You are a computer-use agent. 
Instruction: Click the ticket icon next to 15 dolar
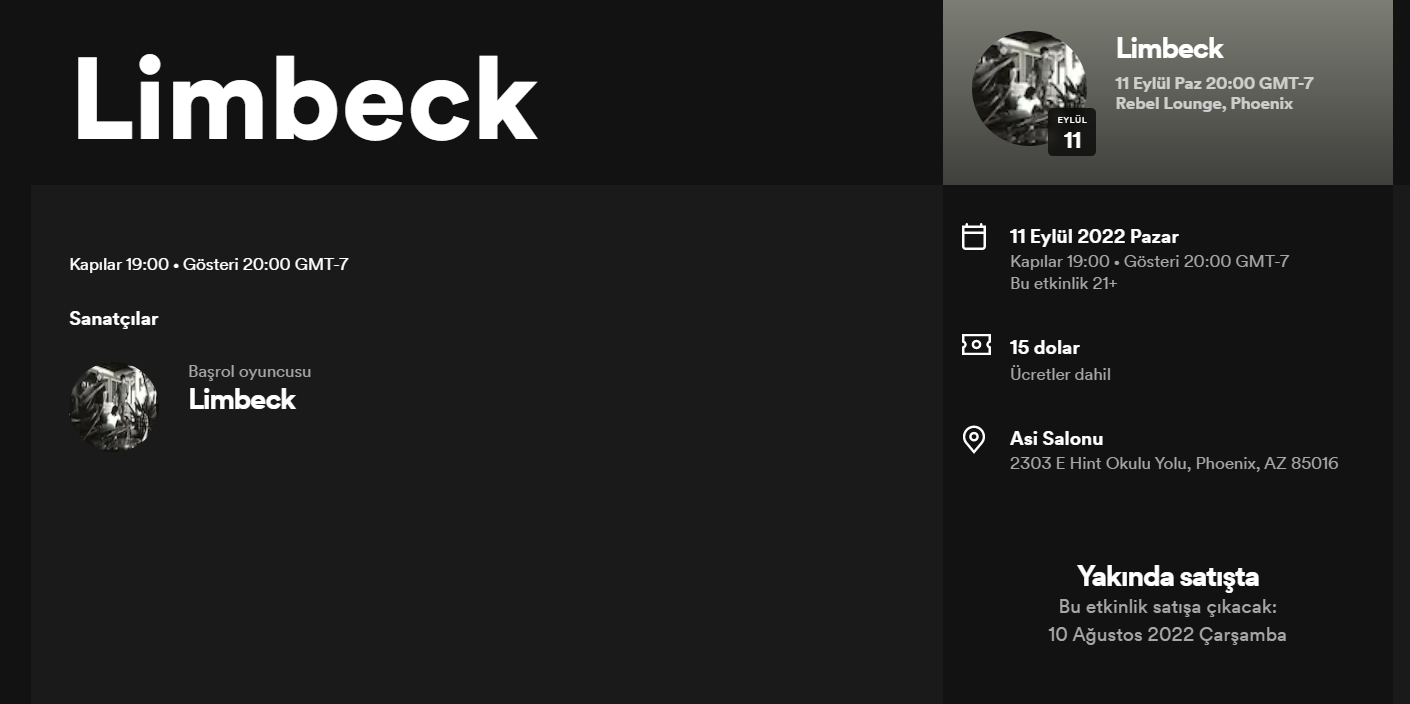click(975, 345)
